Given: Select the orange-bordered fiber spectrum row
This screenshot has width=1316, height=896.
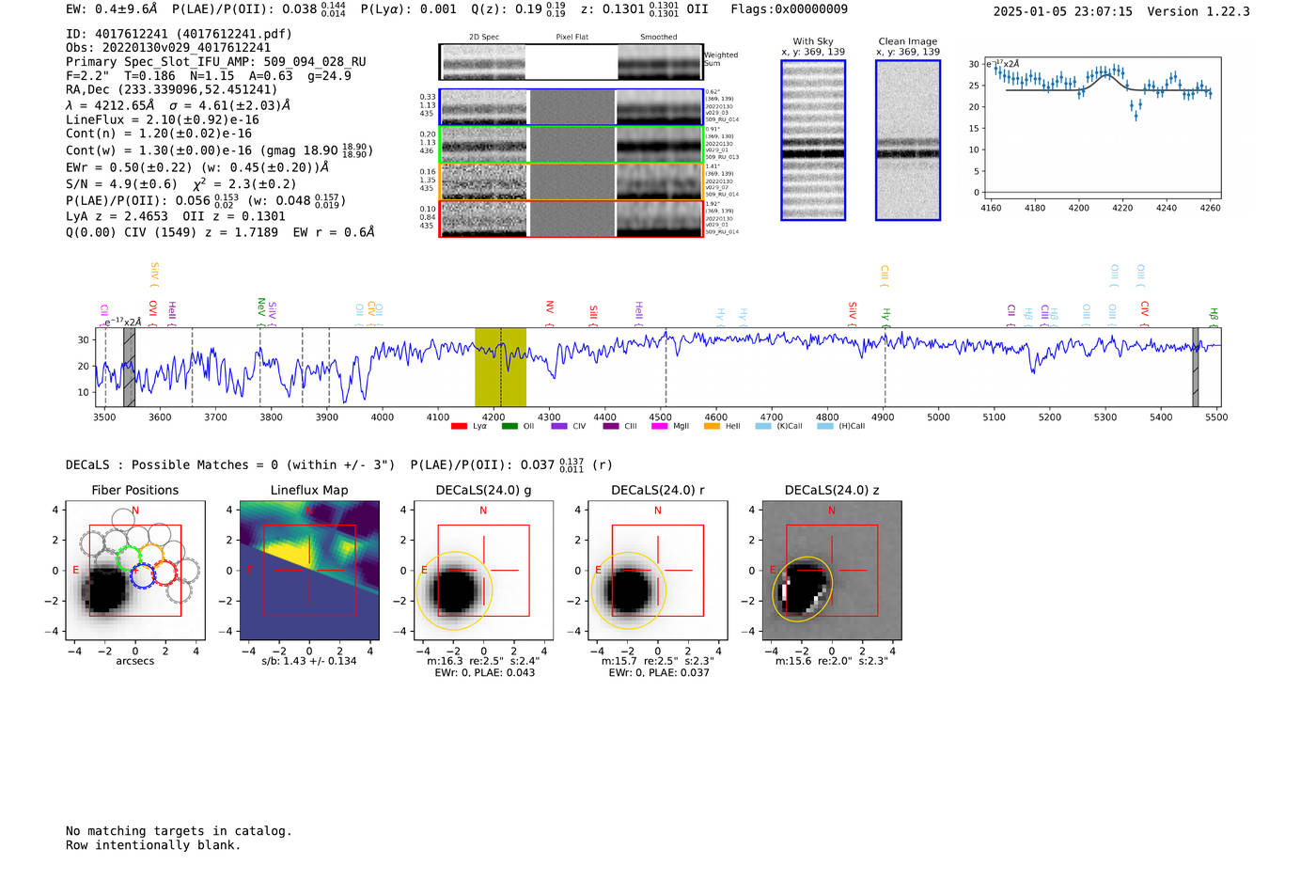Looking at the screenshot, I should click(571, 181).
